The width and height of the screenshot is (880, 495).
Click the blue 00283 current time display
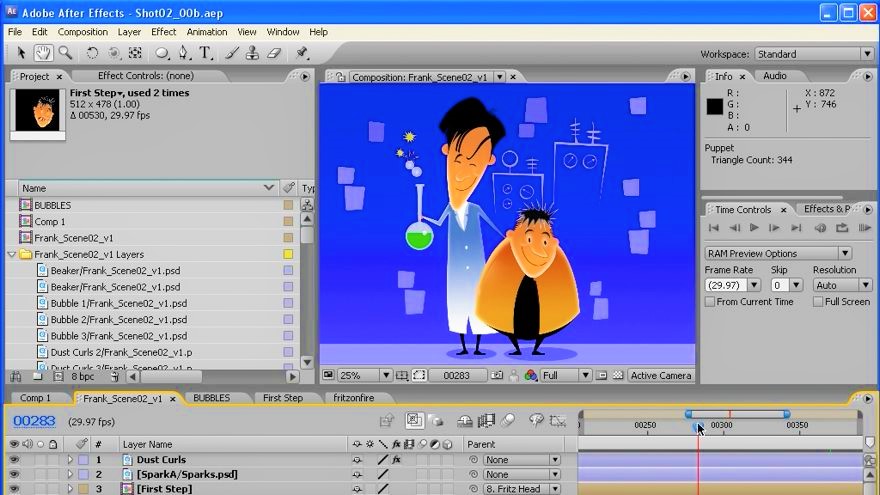[34, 421]
